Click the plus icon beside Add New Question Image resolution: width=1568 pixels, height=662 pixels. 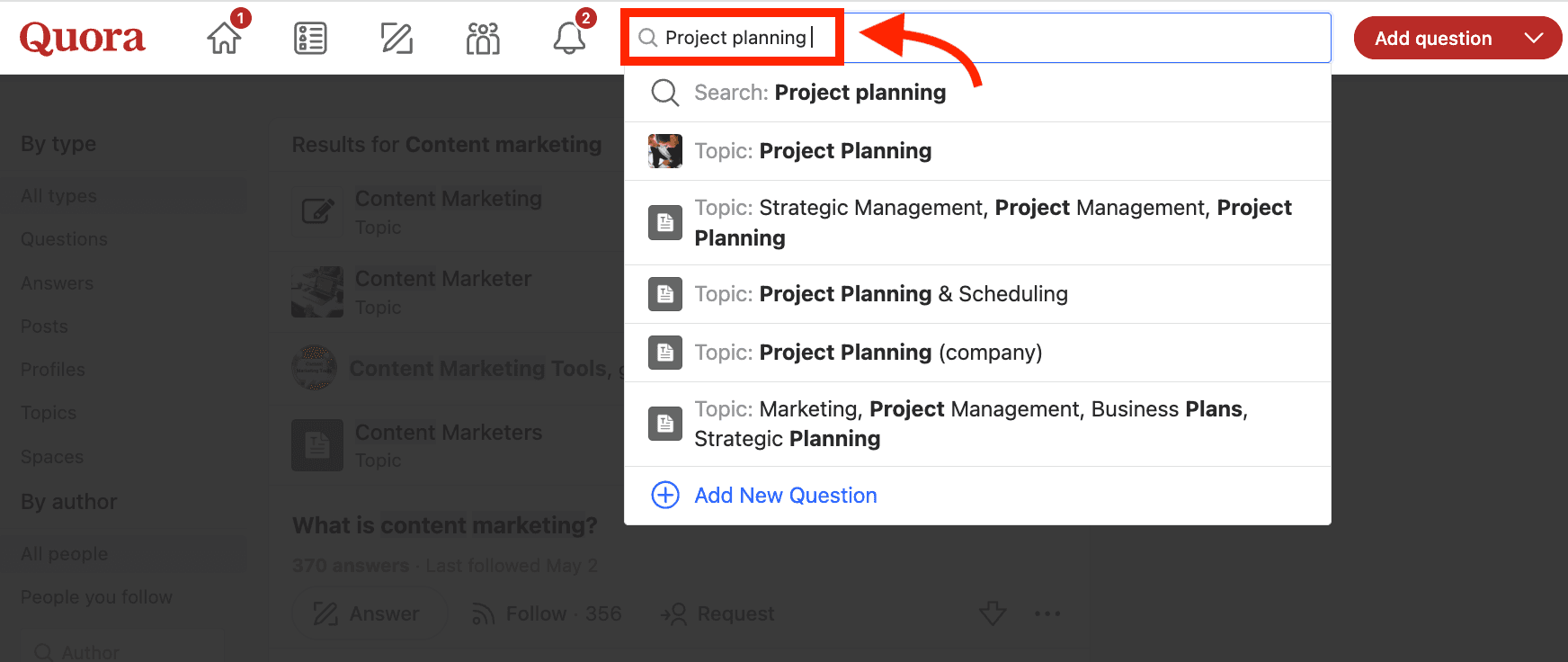(665, 495)
